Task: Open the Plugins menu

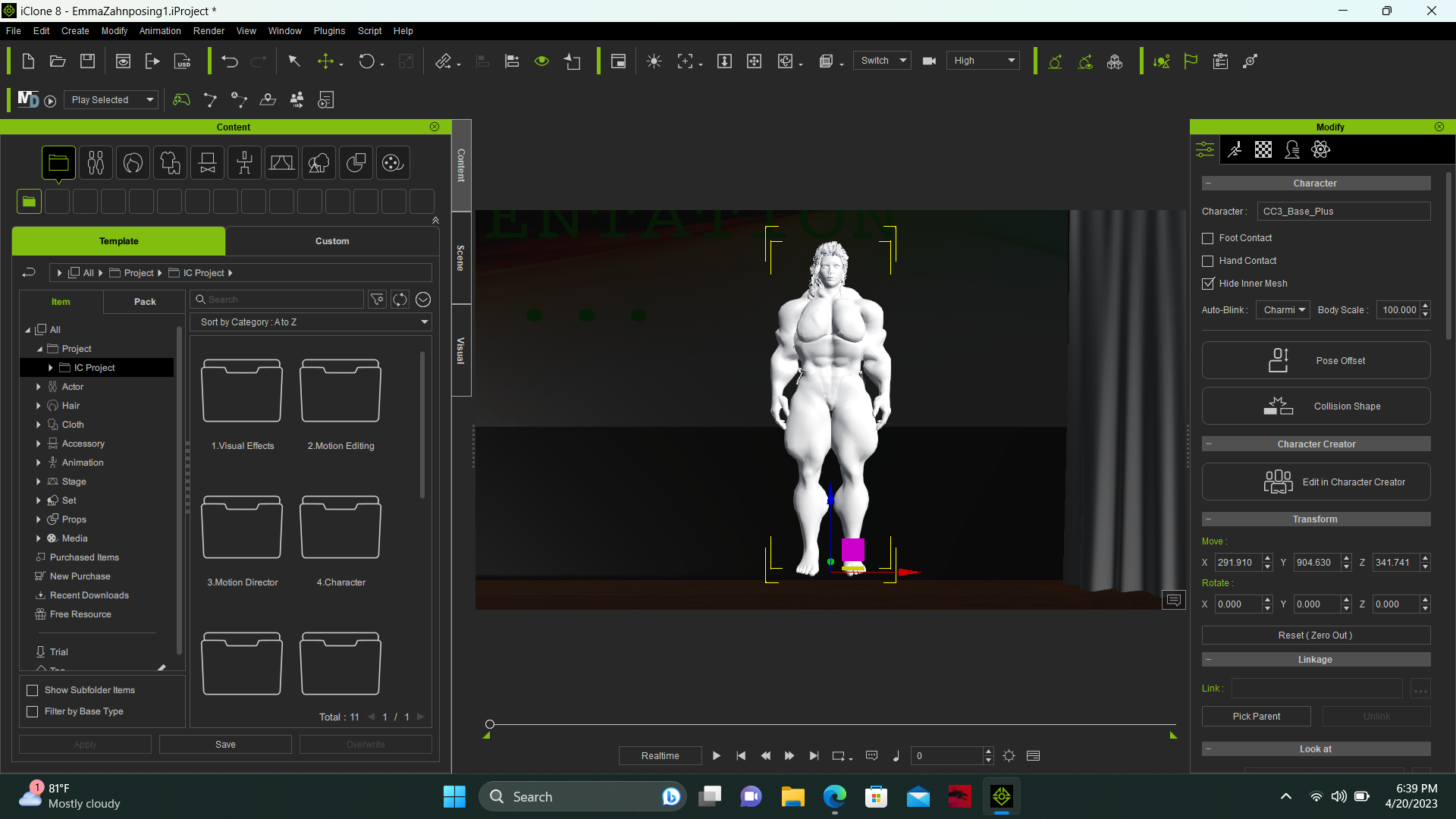Action: [x=329, y=31]
